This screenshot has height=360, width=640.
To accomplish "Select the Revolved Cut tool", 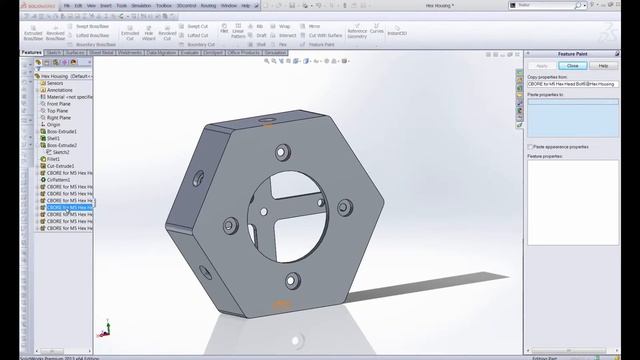I will point(167,33).
